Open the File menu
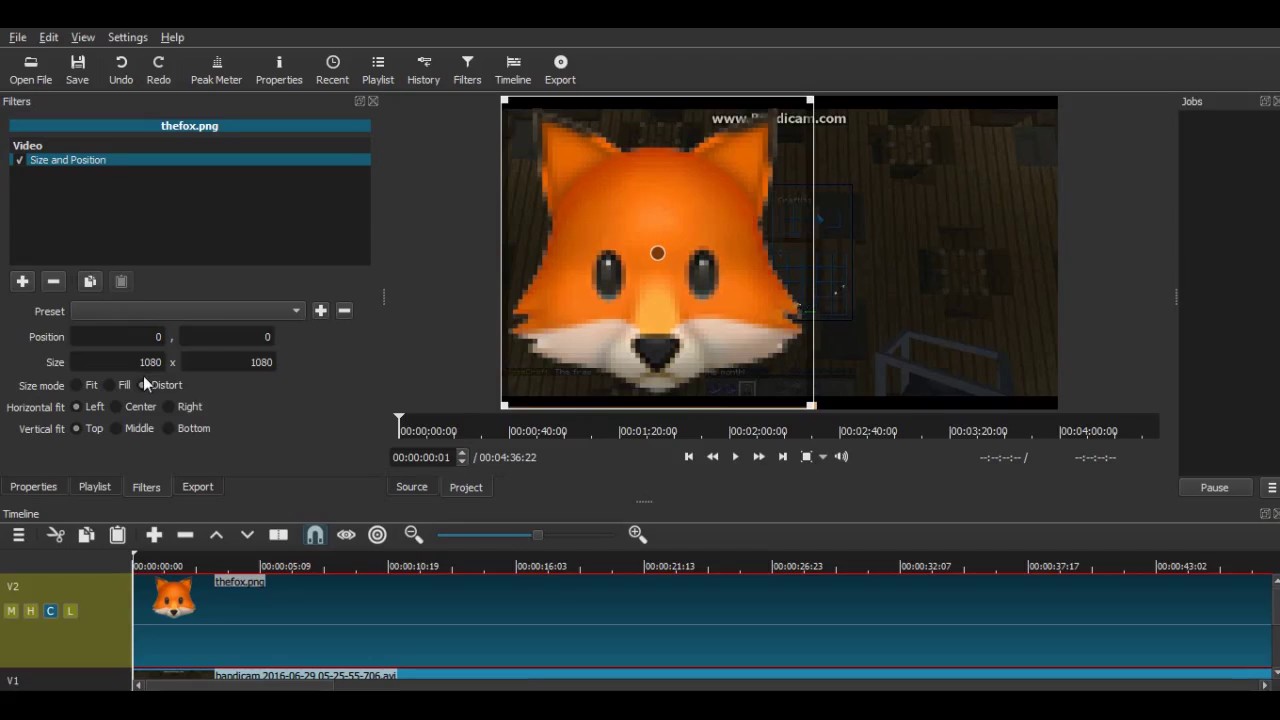Screen dimensions: 1280x720 click(18, 37)
